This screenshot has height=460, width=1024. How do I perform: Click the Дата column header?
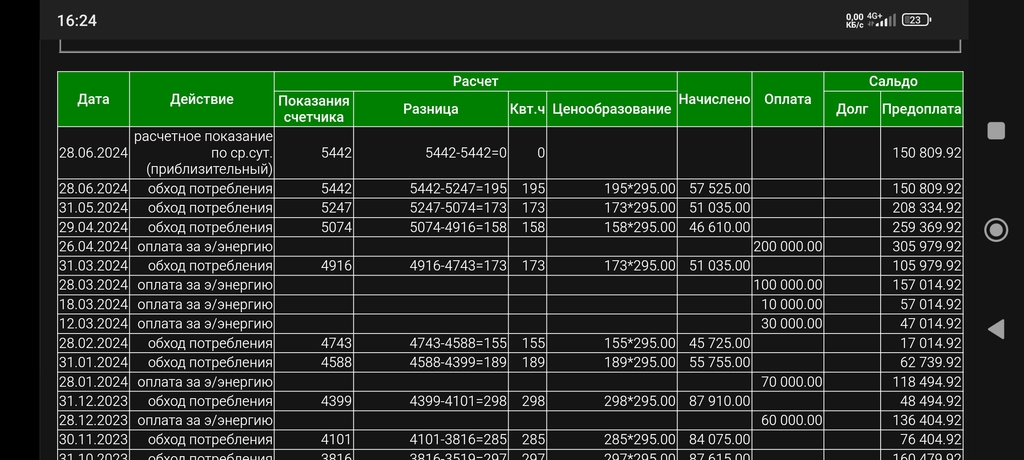[x=93, y=99]
